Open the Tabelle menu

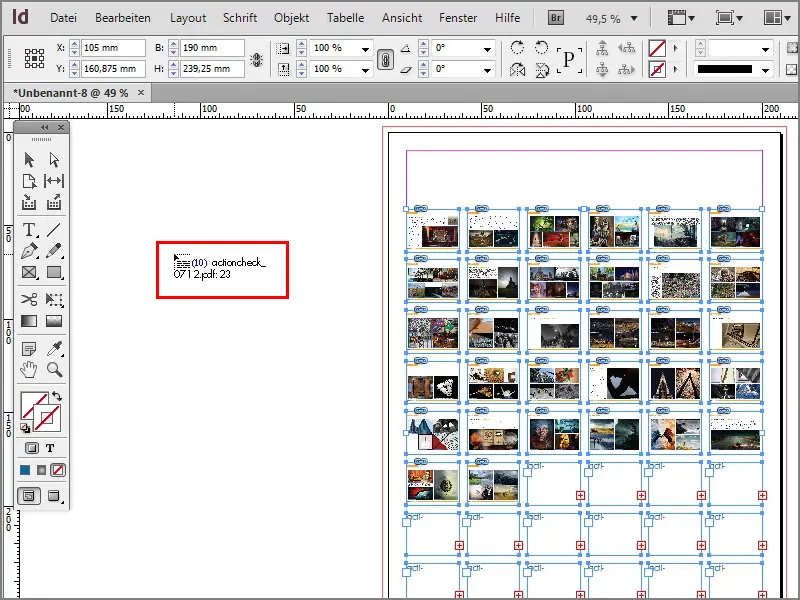(345, 17)
